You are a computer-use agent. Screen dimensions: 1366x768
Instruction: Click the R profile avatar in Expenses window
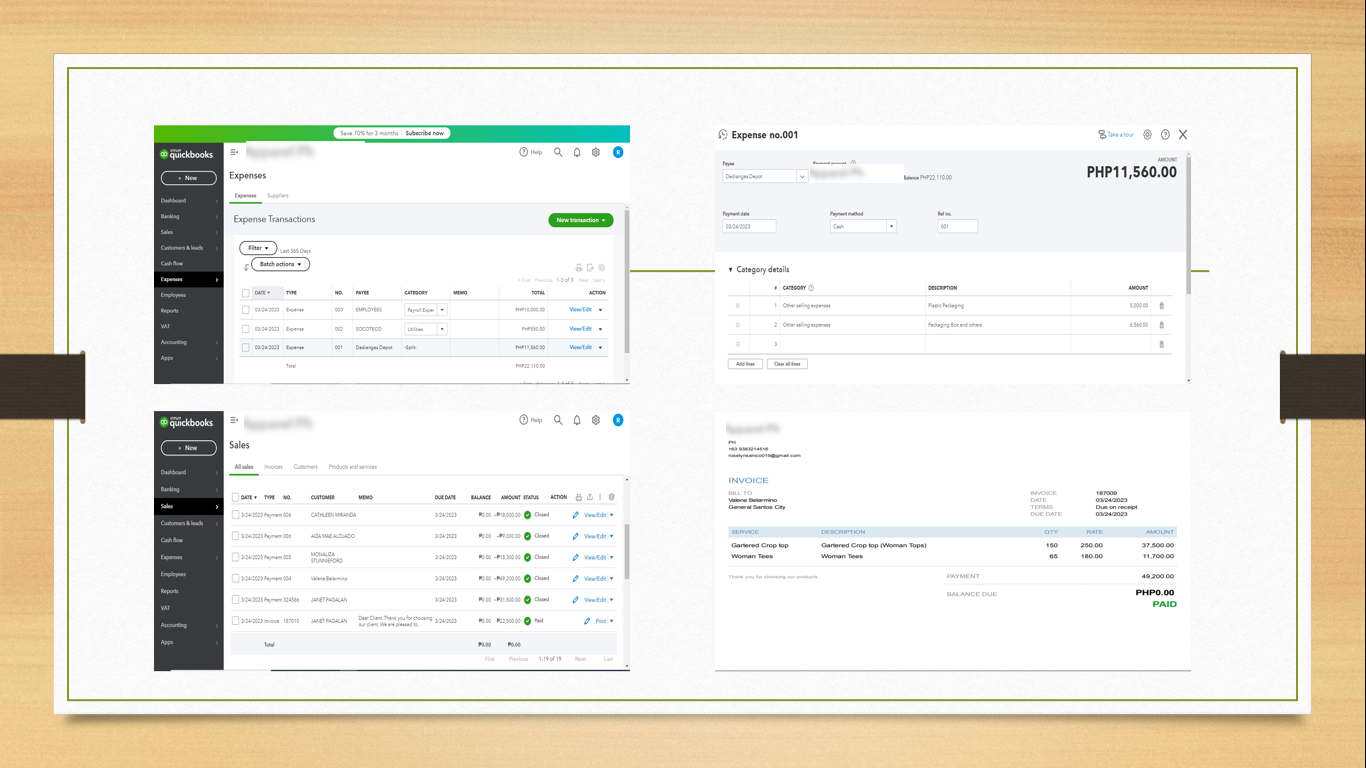(x=618, y=152)
